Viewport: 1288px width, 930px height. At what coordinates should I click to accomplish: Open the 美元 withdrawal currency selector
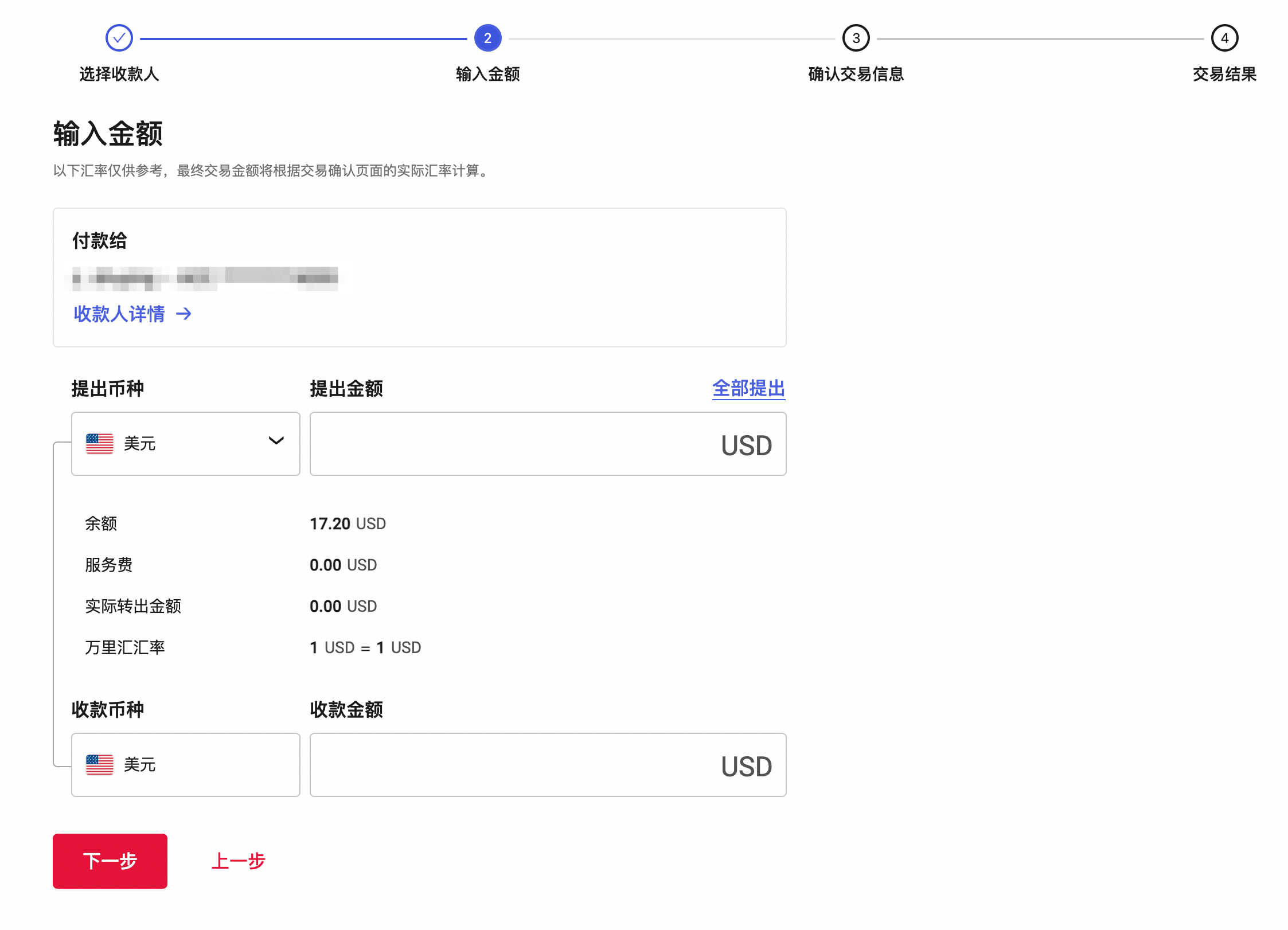pyautogui.click(x=185, y=444)
